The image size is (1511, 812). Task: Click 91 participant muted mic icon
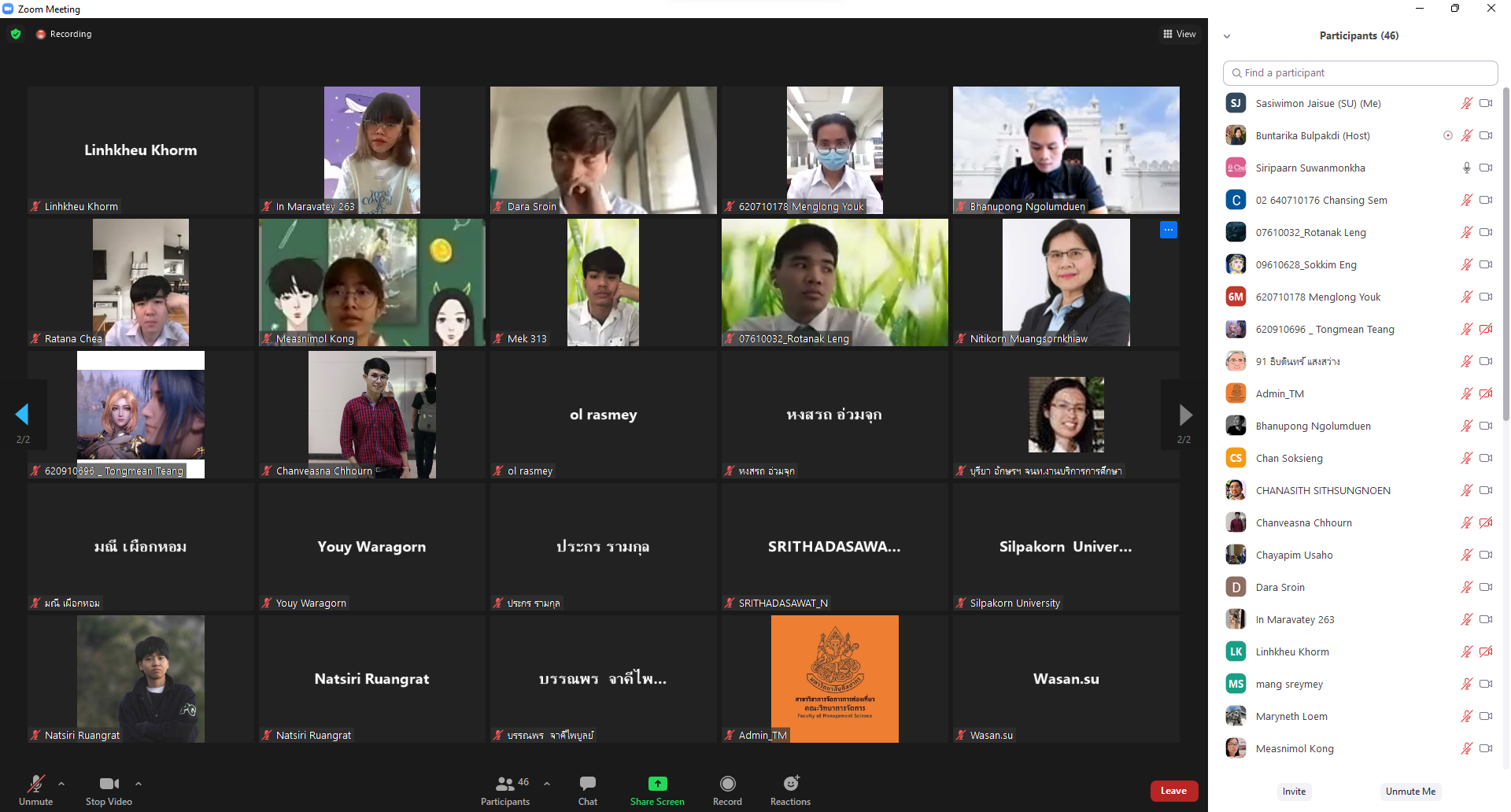tap(1467, 361)
